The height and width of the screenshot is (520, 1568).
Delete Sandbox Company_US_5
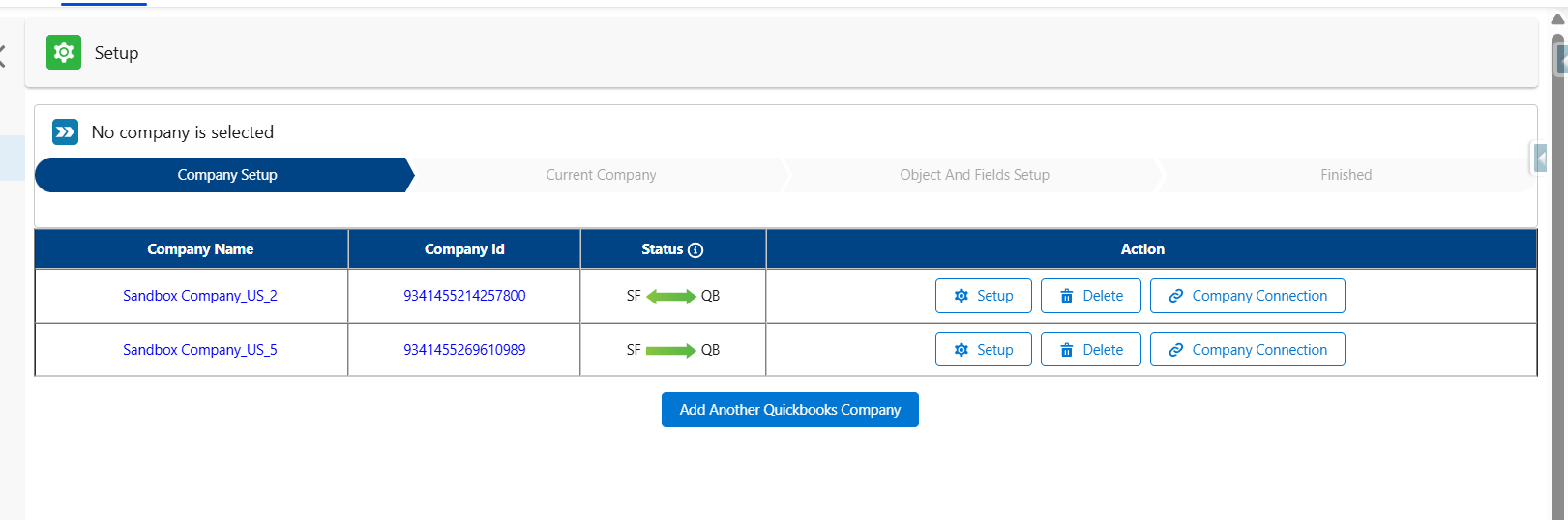(1090, 350)
